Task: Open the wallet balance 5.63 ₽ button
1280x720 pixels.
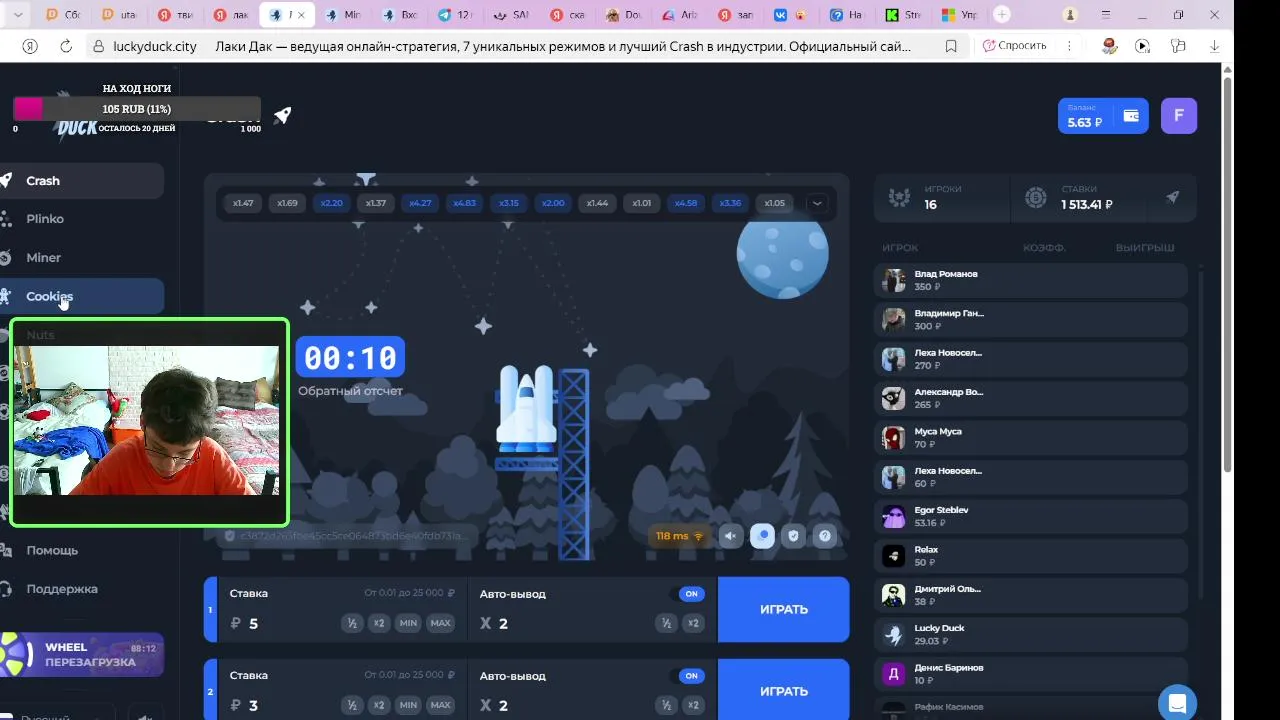Action: (x=1103, y=116)
